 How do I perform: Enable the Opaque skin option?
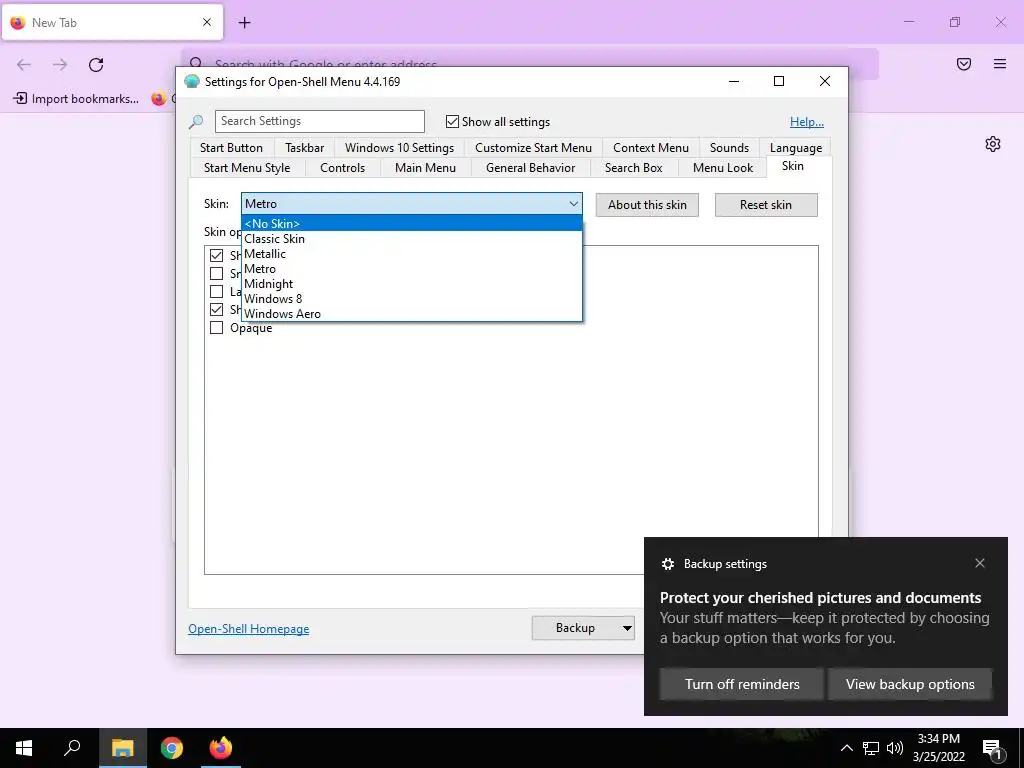click(x=216, y=328)
